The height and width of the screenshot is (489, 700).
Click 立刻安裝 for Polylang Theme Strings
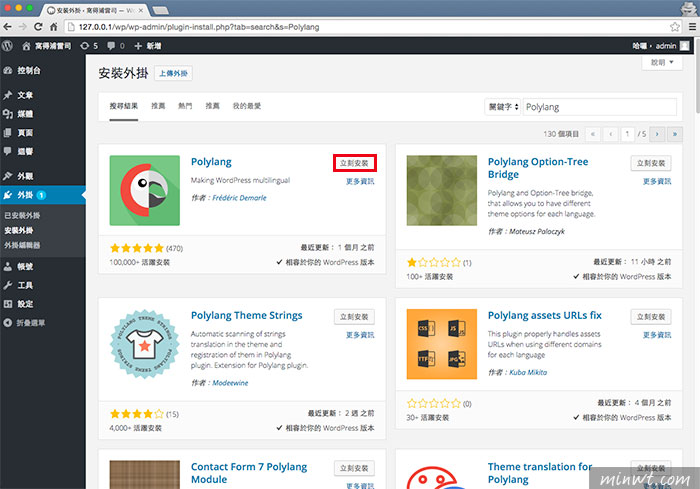click(x=354, y=317)
